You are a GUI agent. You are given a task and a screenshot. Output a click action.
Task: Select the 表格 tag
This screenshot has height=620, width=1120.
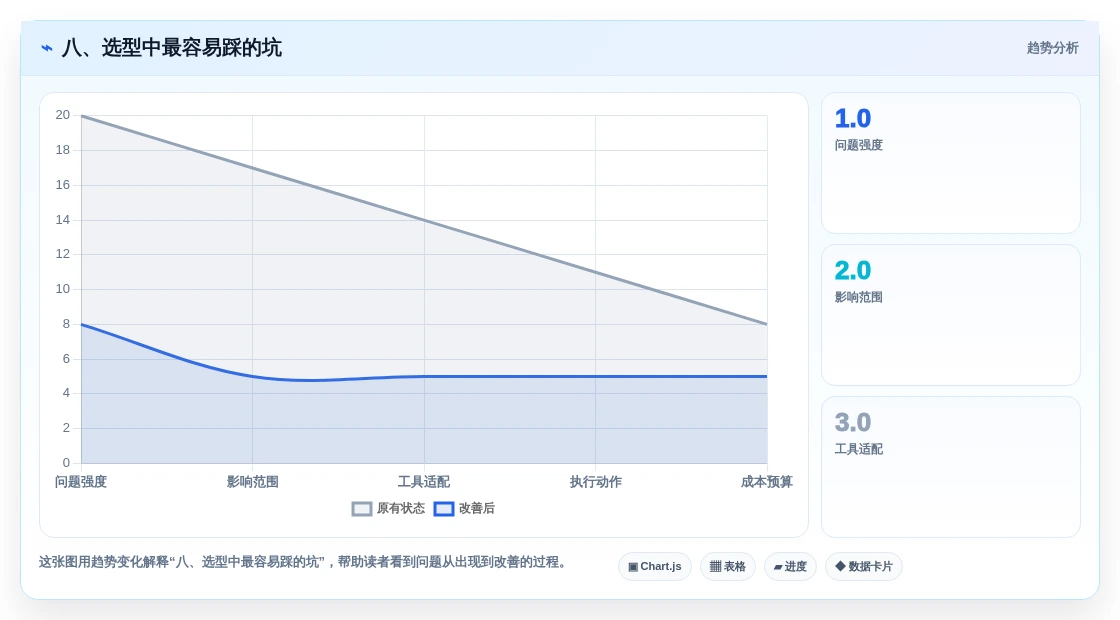tap(728, 566)
